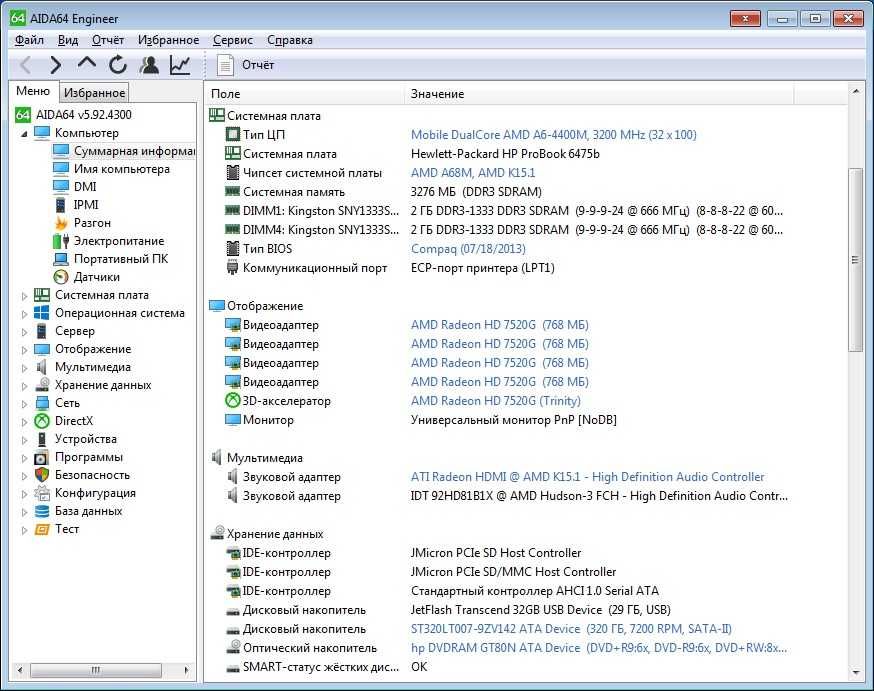This screenshot has width=874, height=691.
Task: Click the Forward navigation arrow in toolbar
Action: (55, 65)
